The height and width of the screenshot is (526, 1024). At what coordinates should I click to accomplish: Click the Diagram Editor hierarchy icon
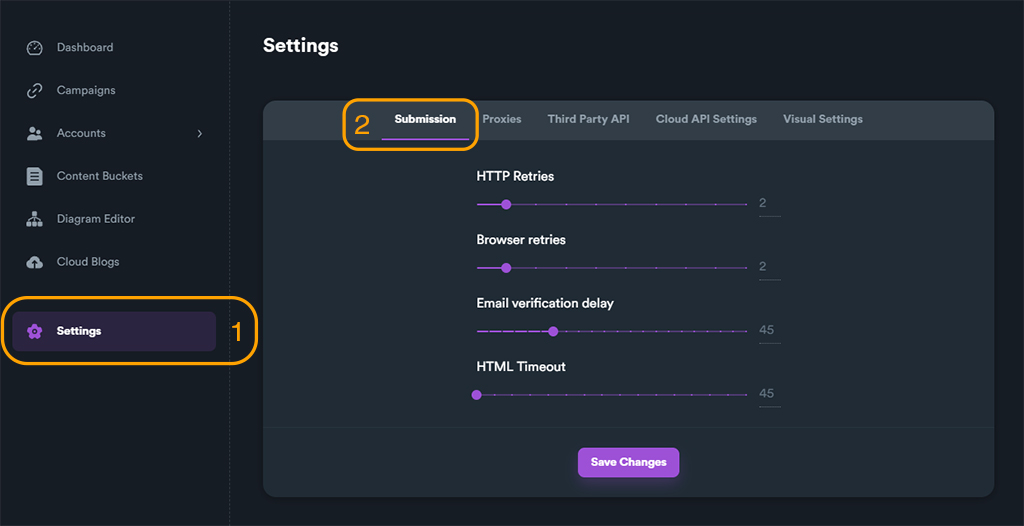[x=35, y=219]
